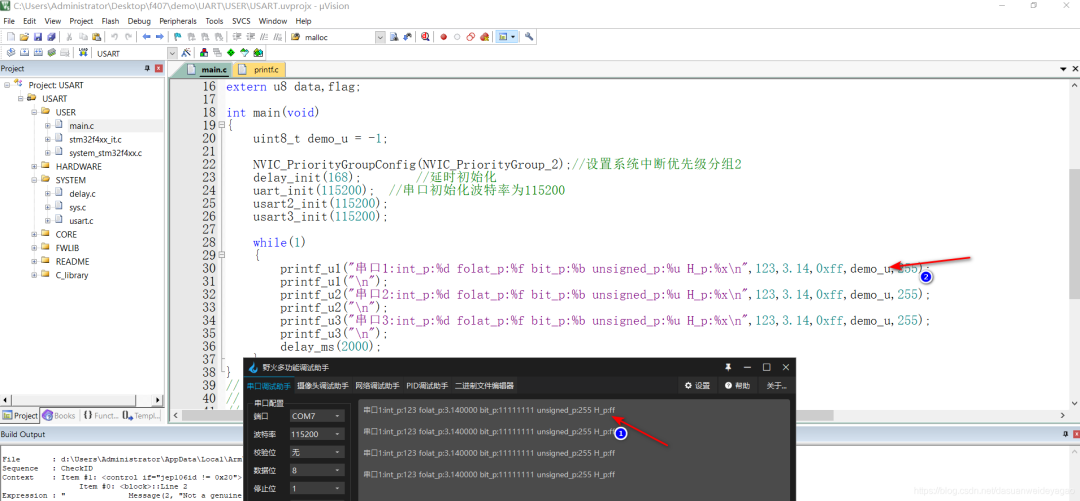Navigate forward with the blue right arrow
The width and height of the screenshot is (1080, 501).
click(x=160, y=37)
